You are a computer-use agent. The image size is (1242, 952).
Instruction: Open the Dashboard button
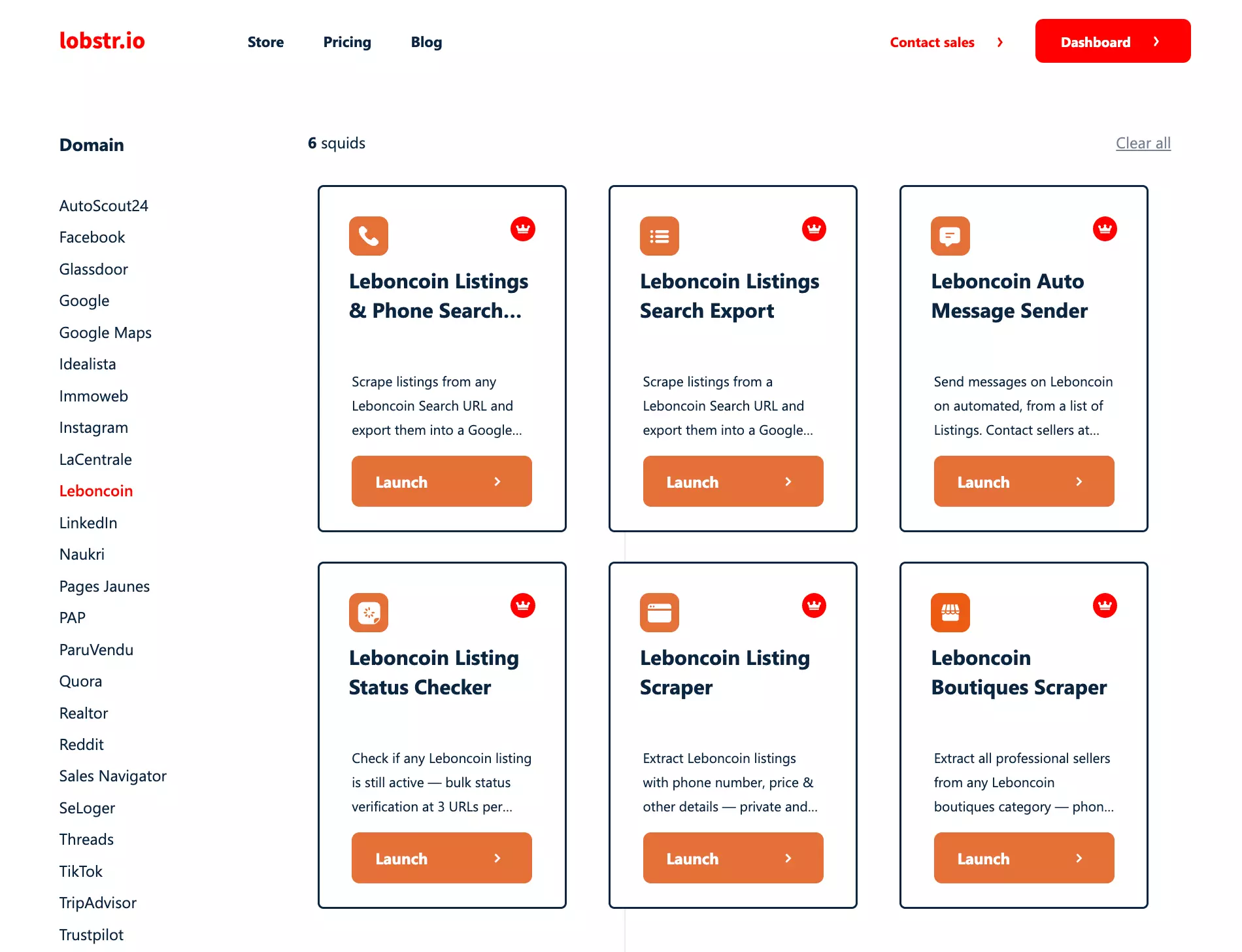1113,41
